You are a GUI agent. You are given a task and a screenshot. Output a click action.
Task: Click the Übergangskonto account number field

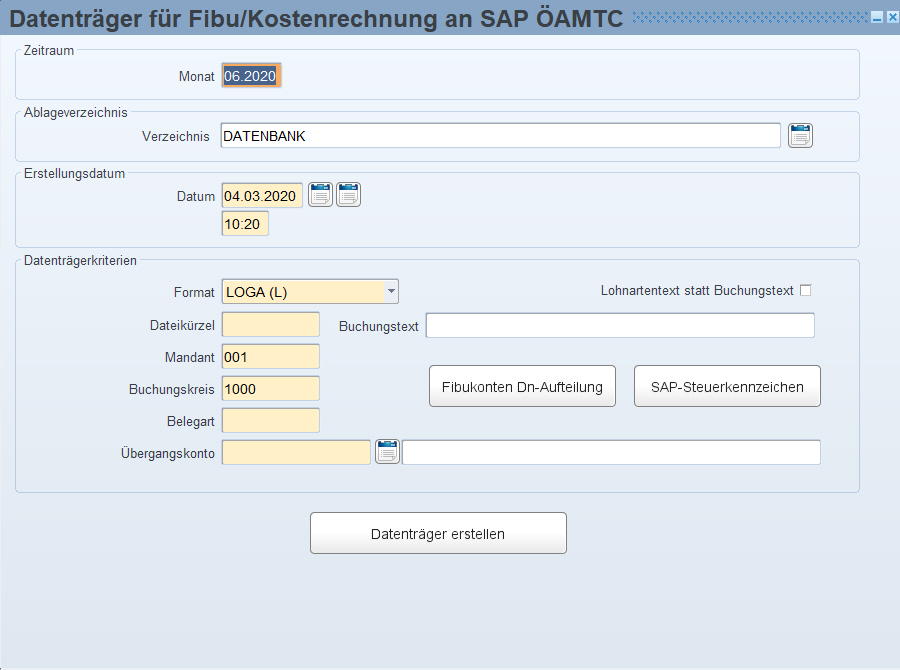296,452
